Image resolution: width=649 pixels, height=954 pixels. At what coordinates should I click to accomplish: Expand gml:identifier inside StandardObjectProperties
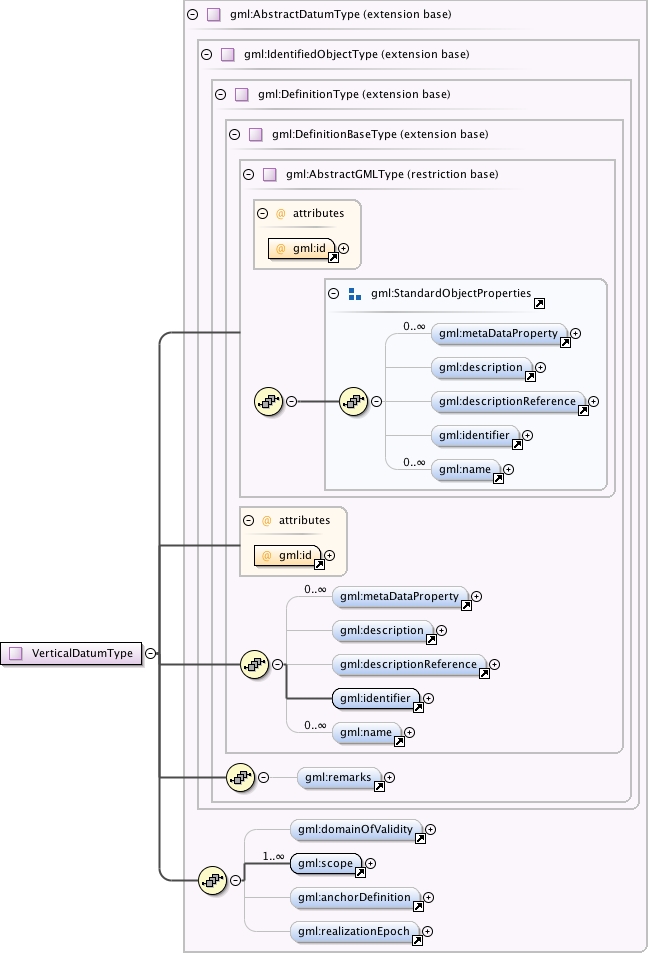point(528,436)
